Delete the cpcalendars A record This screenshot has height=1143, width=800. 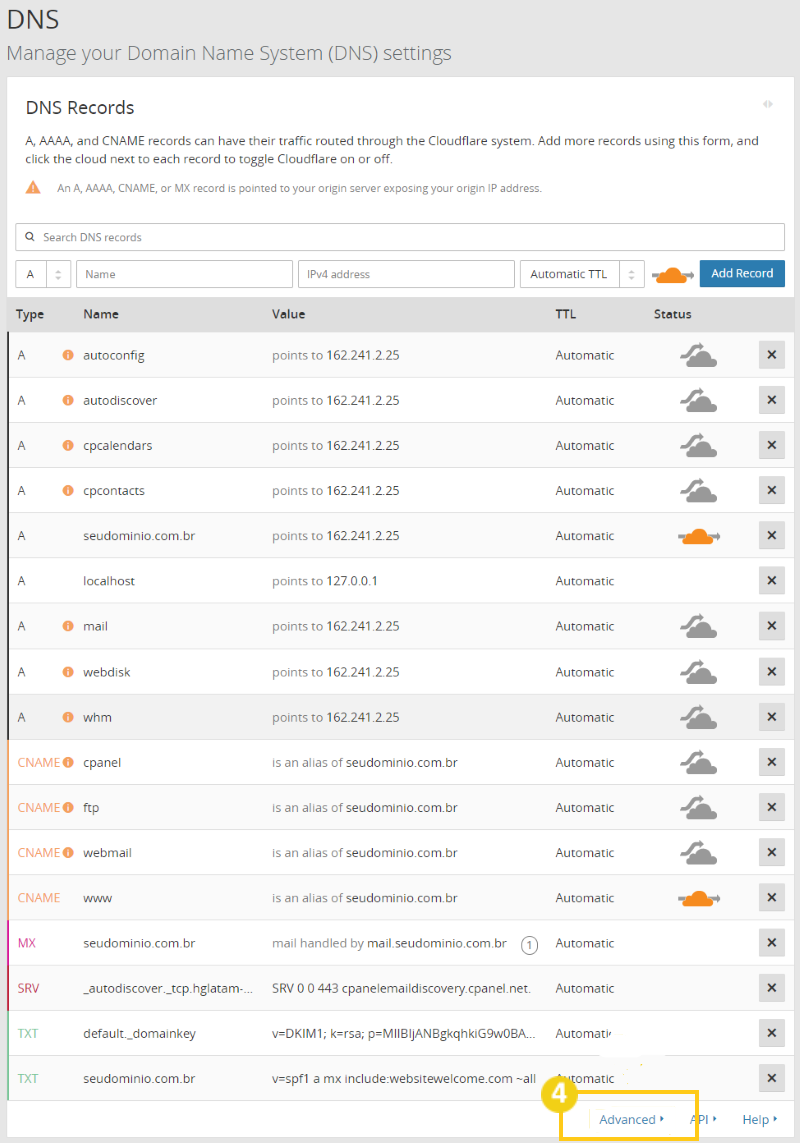point(772,445)
